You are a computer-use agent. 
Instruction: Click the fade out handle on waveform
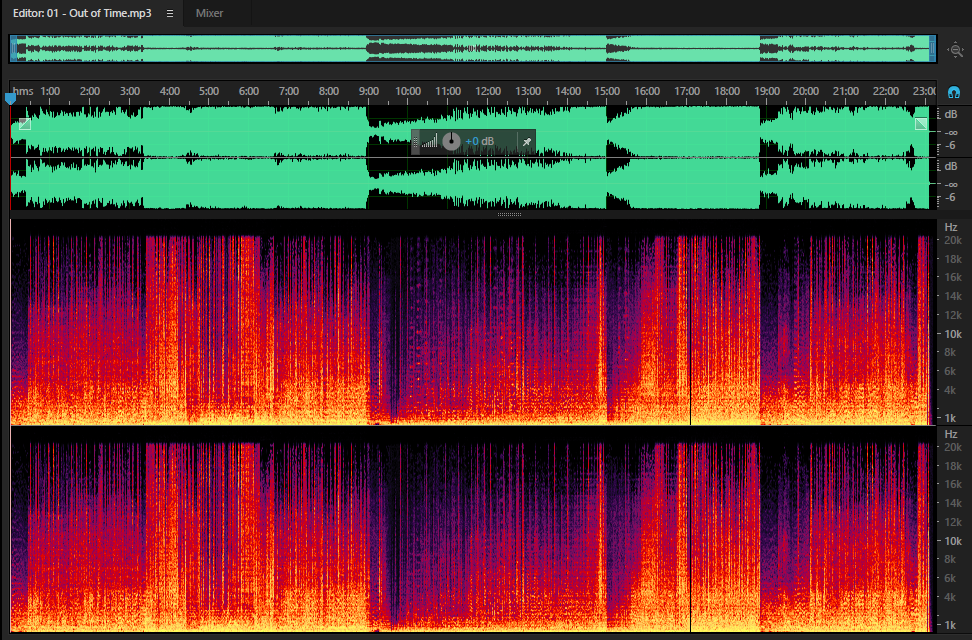point(921,124)
